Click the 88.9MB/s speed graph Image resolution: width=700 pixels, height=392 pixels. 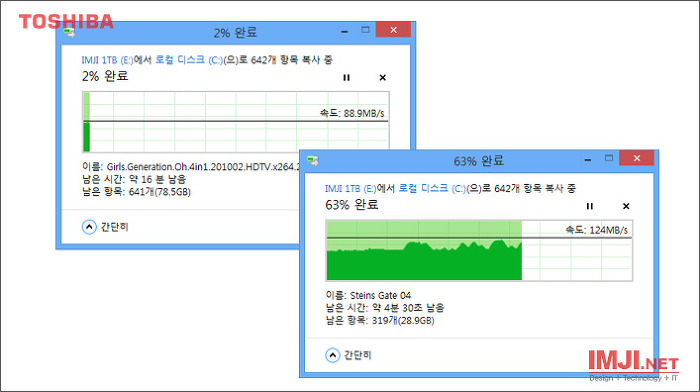pyautogui.click(x=236, y=122)
